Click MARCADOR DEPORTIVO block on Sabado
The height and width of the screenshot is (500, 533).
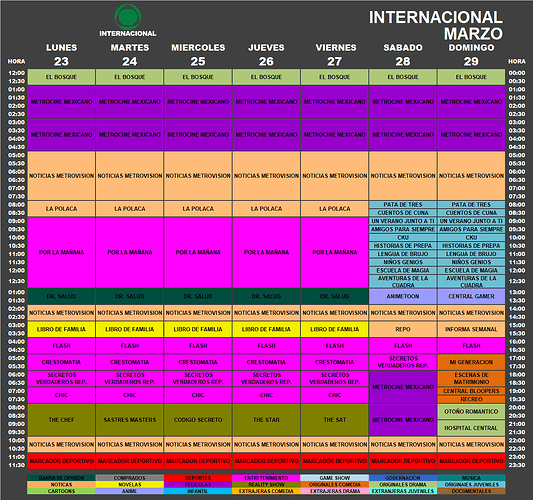coord(403,461)
